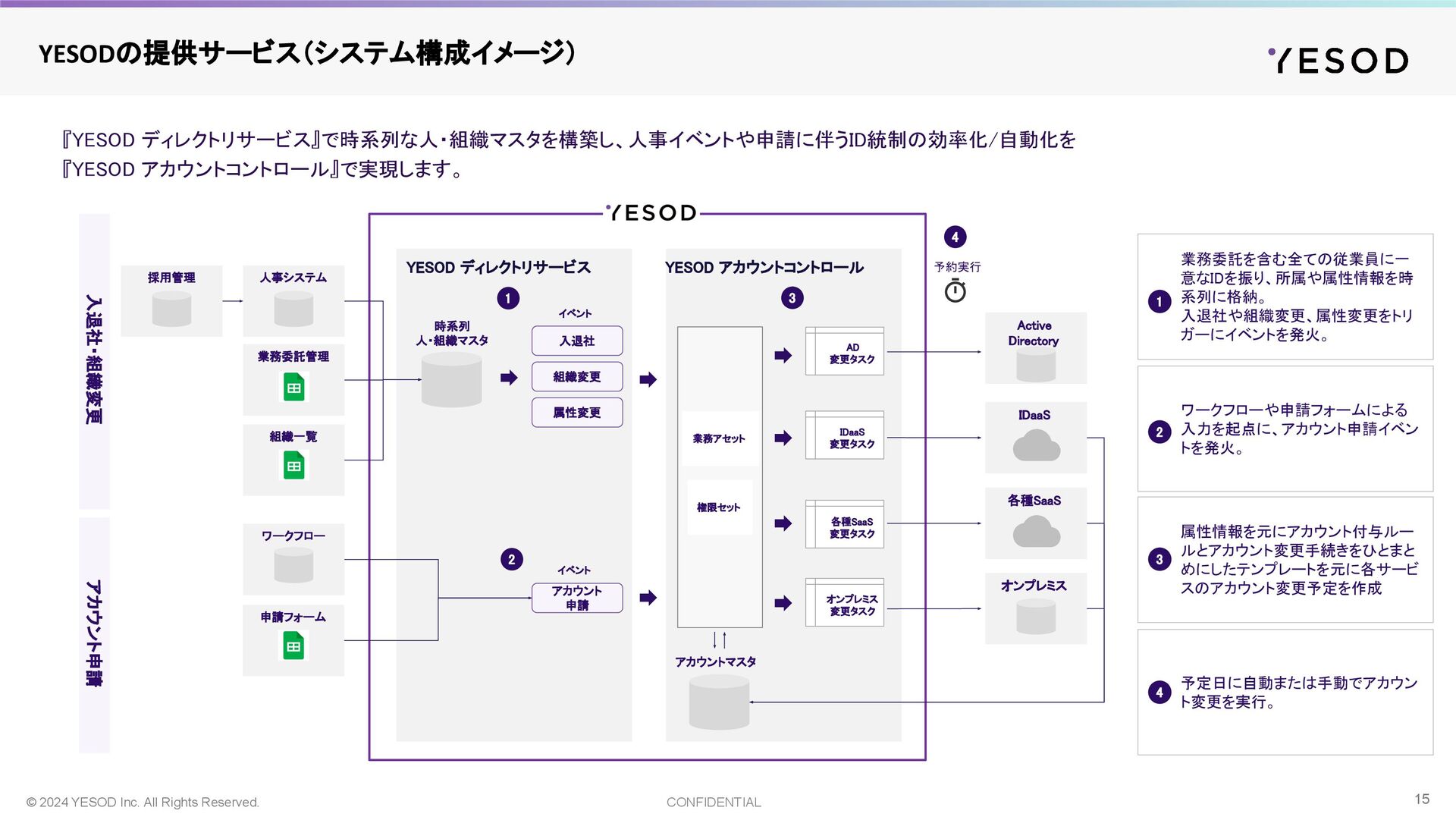Screen dimensions: 1456x820
Task: Click the 予約実行 label
Action: pyautogui.click(x=957, y=267)
